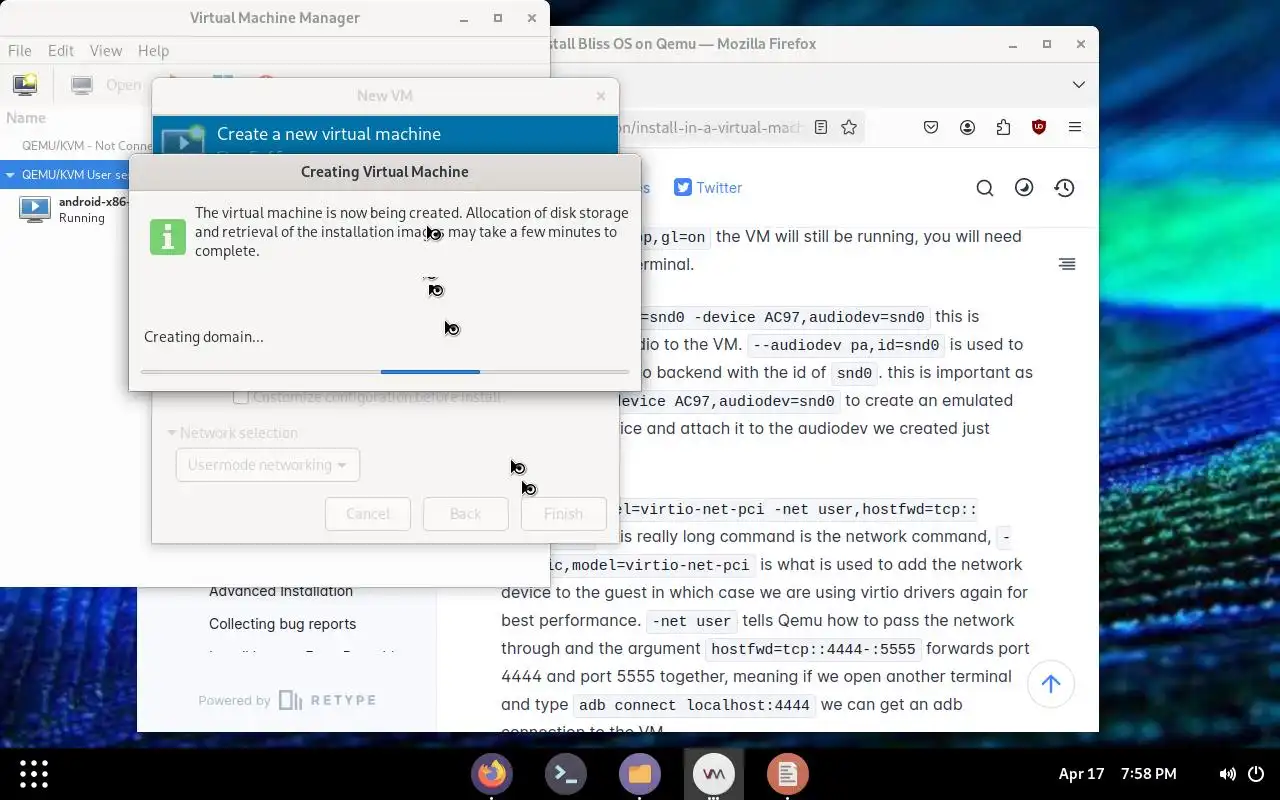Open the system volume and power menu
The image size is (1280, 800).
[x=1243, y=773]
